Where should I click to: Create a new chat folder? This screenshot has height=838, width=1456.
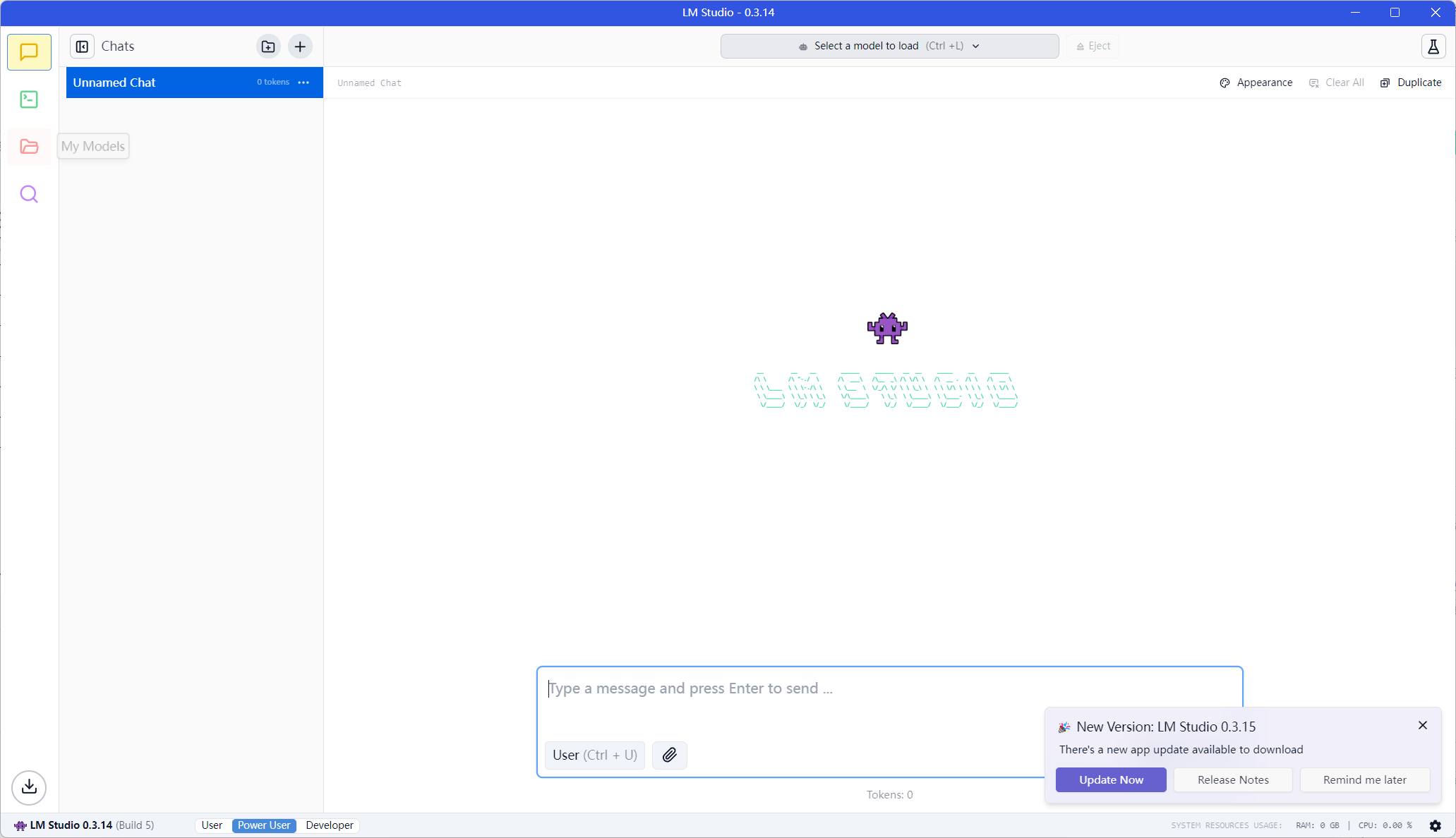[x=268, y=47]
